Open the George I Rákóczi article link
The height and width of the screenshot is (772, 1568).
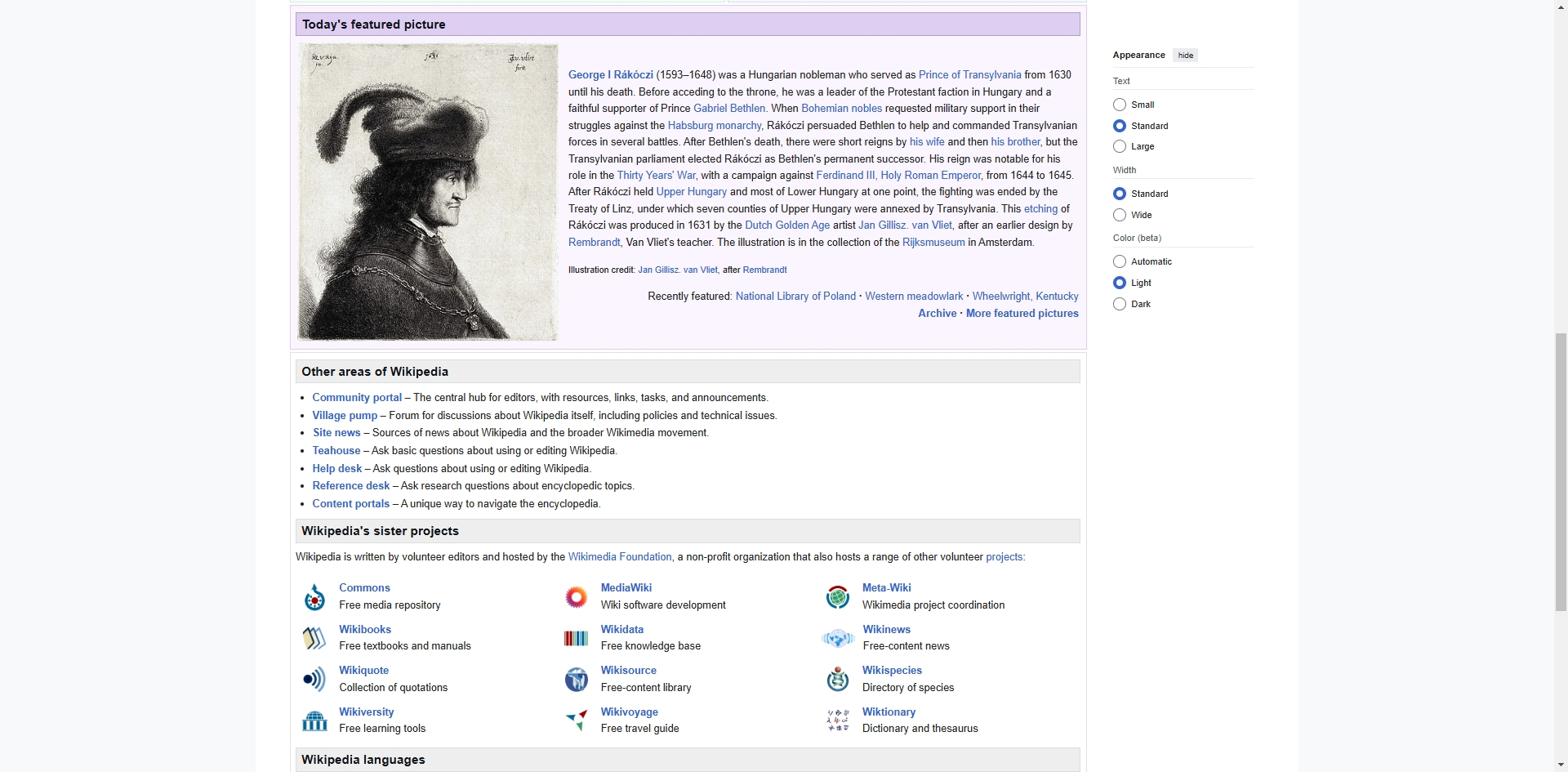click(x=611, y=74)
